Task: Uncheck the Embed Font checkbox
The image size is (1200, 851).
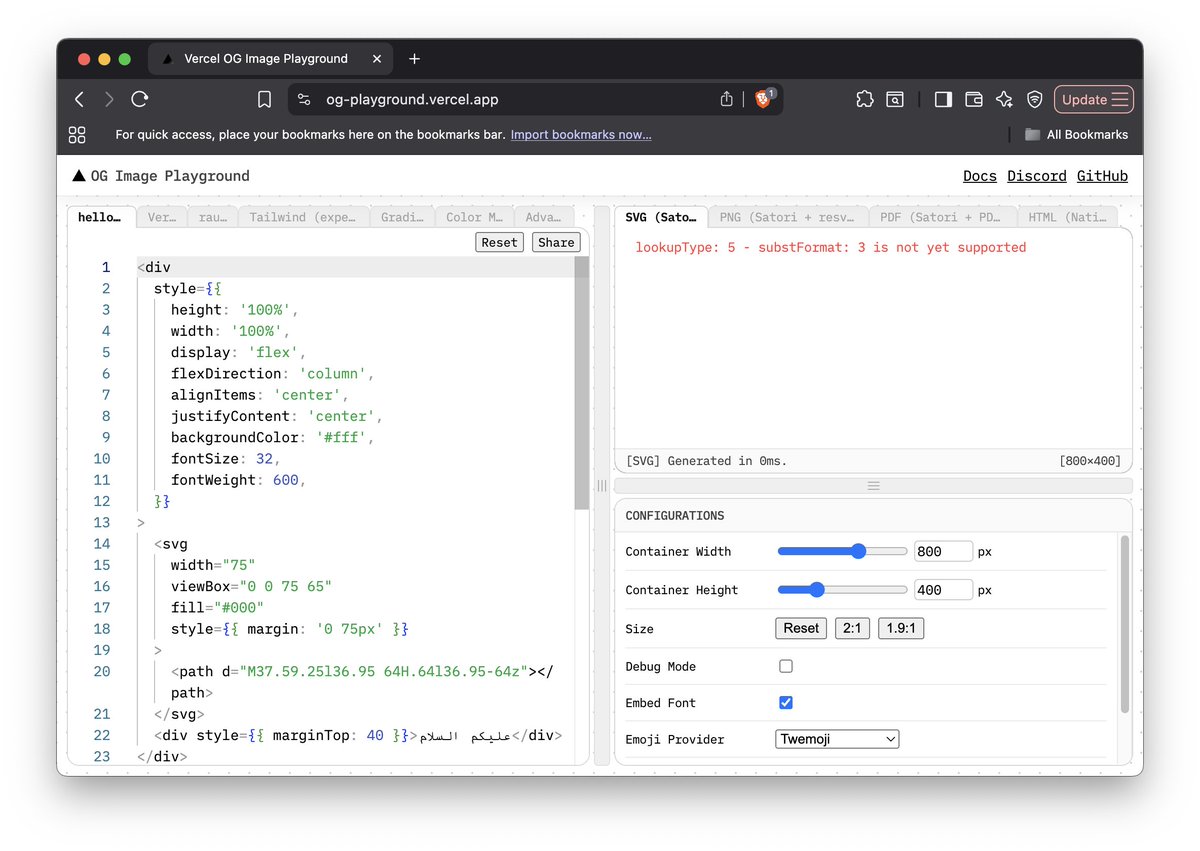Action: click(786, 703)
